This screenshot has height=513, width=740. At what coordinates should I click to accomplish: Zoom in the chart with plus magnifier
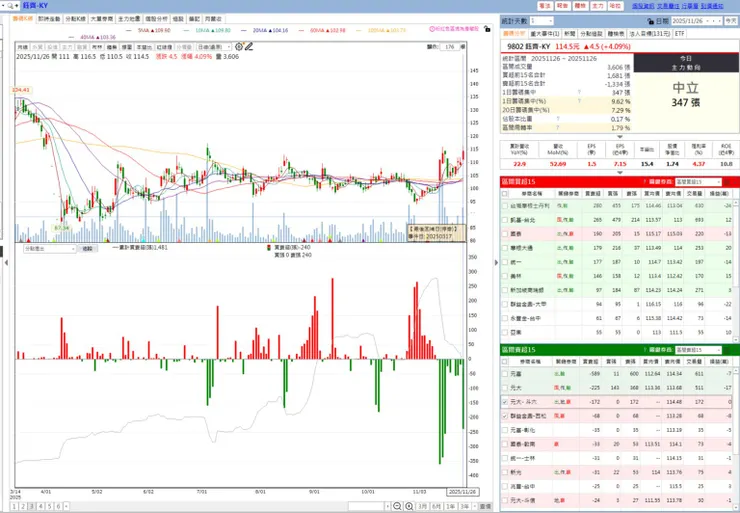click(x=409, y=506)
